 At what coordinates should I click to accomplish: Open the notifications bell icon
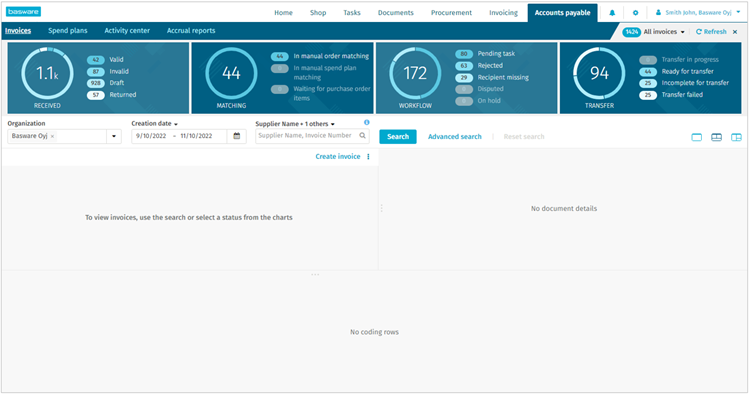point(612,13)
